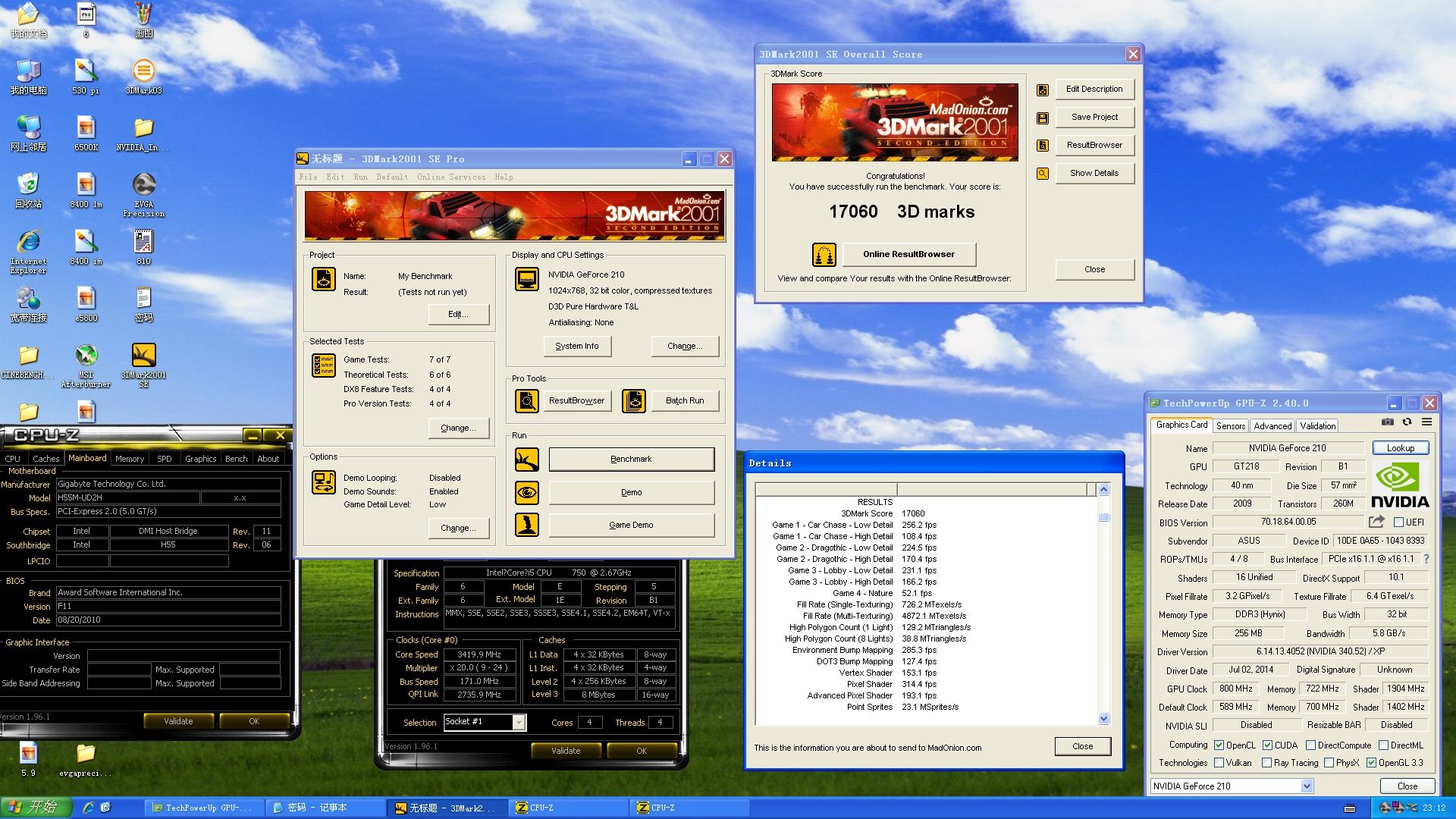1456x819 pixels.
Task: Click the System Info button
Action: pos(577,347)
